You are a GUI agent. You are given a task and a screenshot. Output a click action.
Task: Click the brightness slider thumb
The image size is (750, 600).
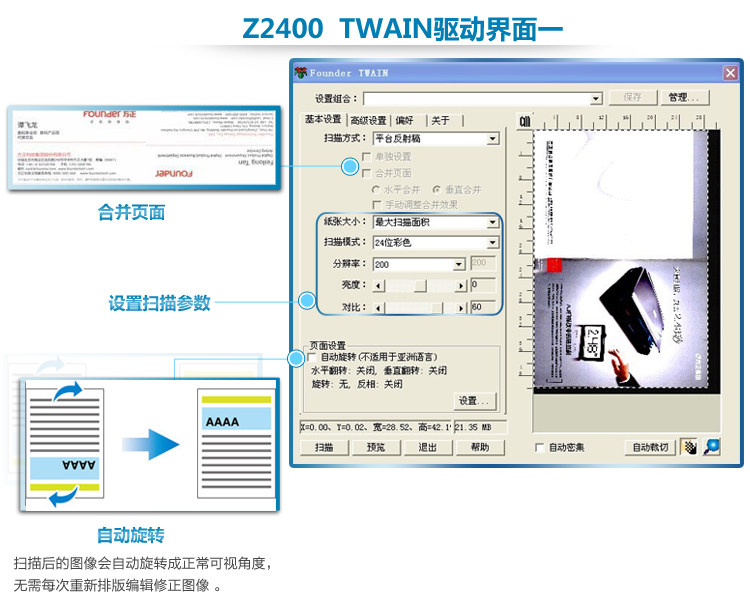coord(420,286)
